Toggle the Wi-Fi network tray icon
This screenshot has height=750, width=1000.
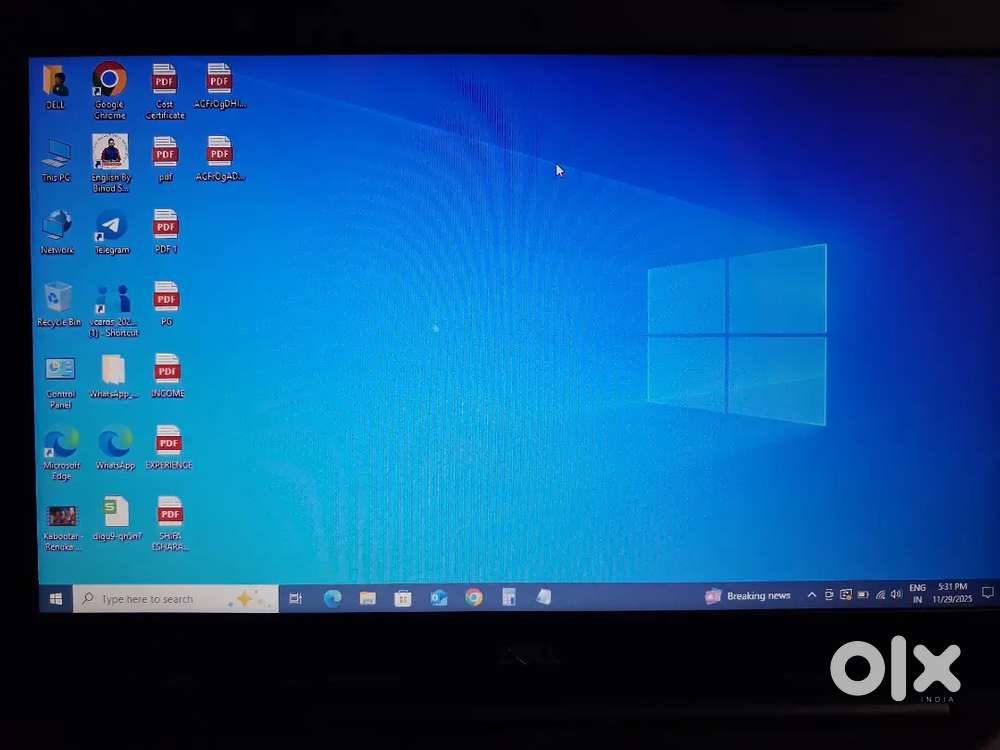point(881,595)
